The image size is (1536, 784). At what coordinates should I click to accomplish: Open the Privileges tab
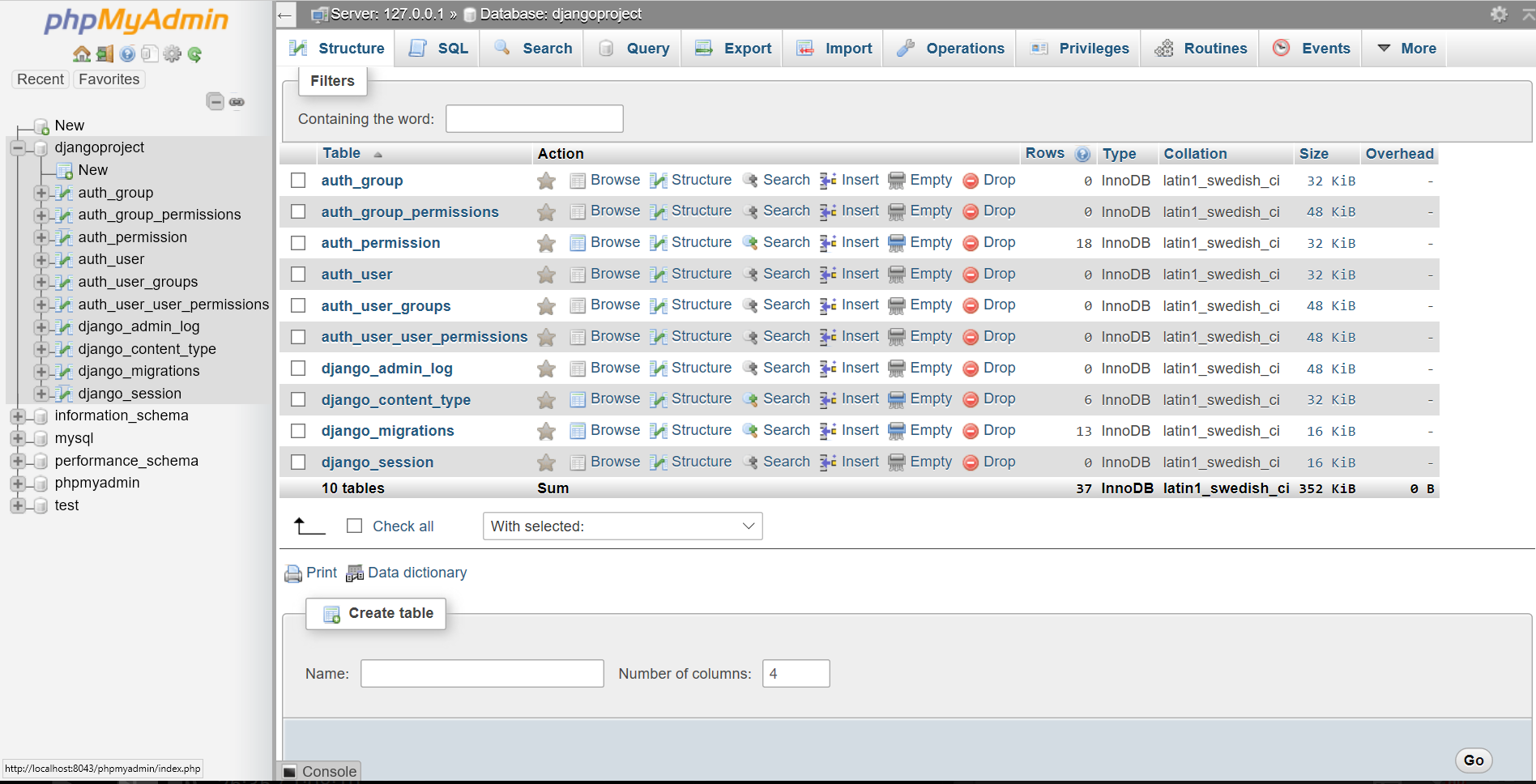[x=1079, y=49]
